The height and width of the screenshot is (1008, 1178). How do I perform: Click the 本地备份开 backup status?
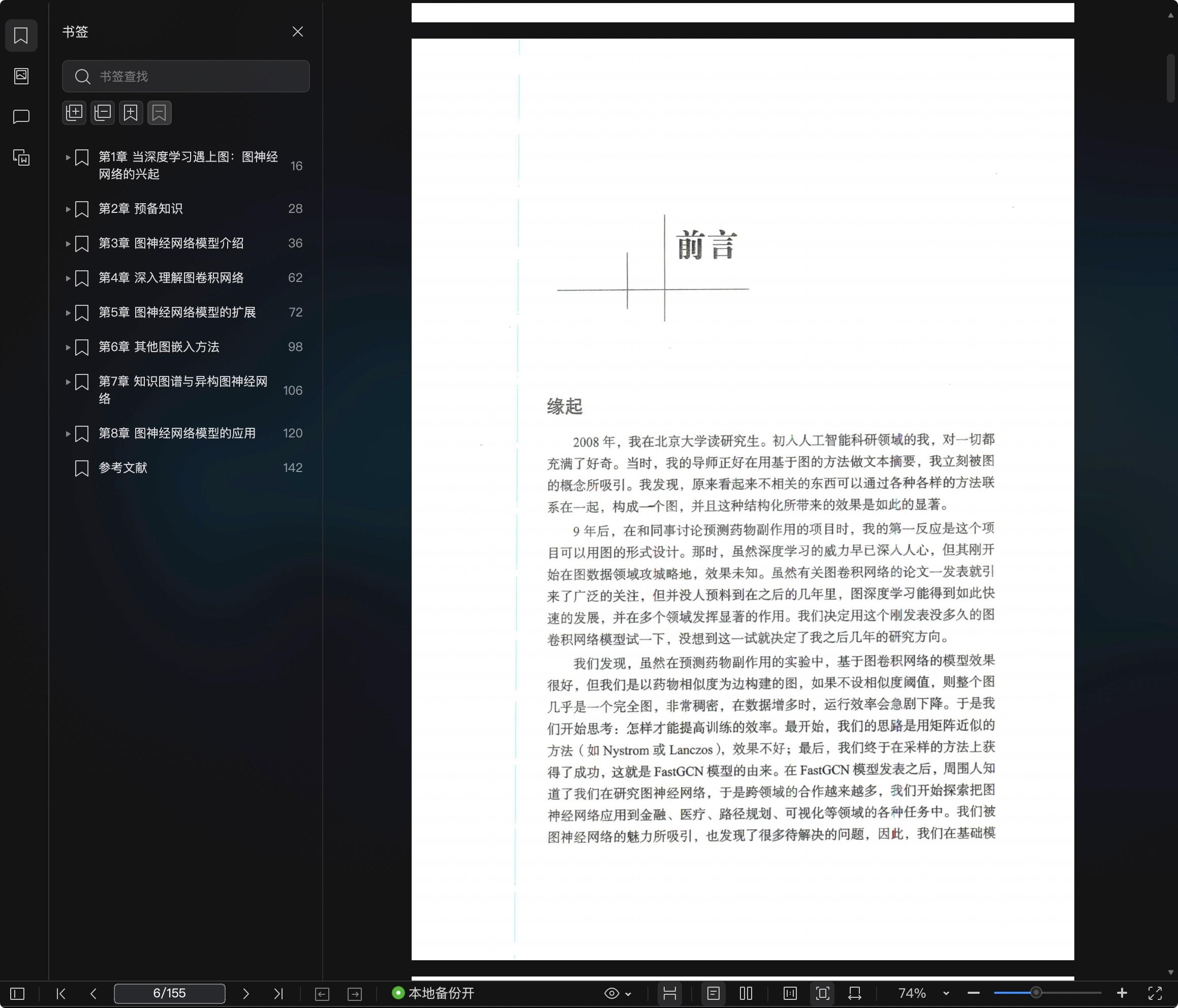tap(433, 993)
